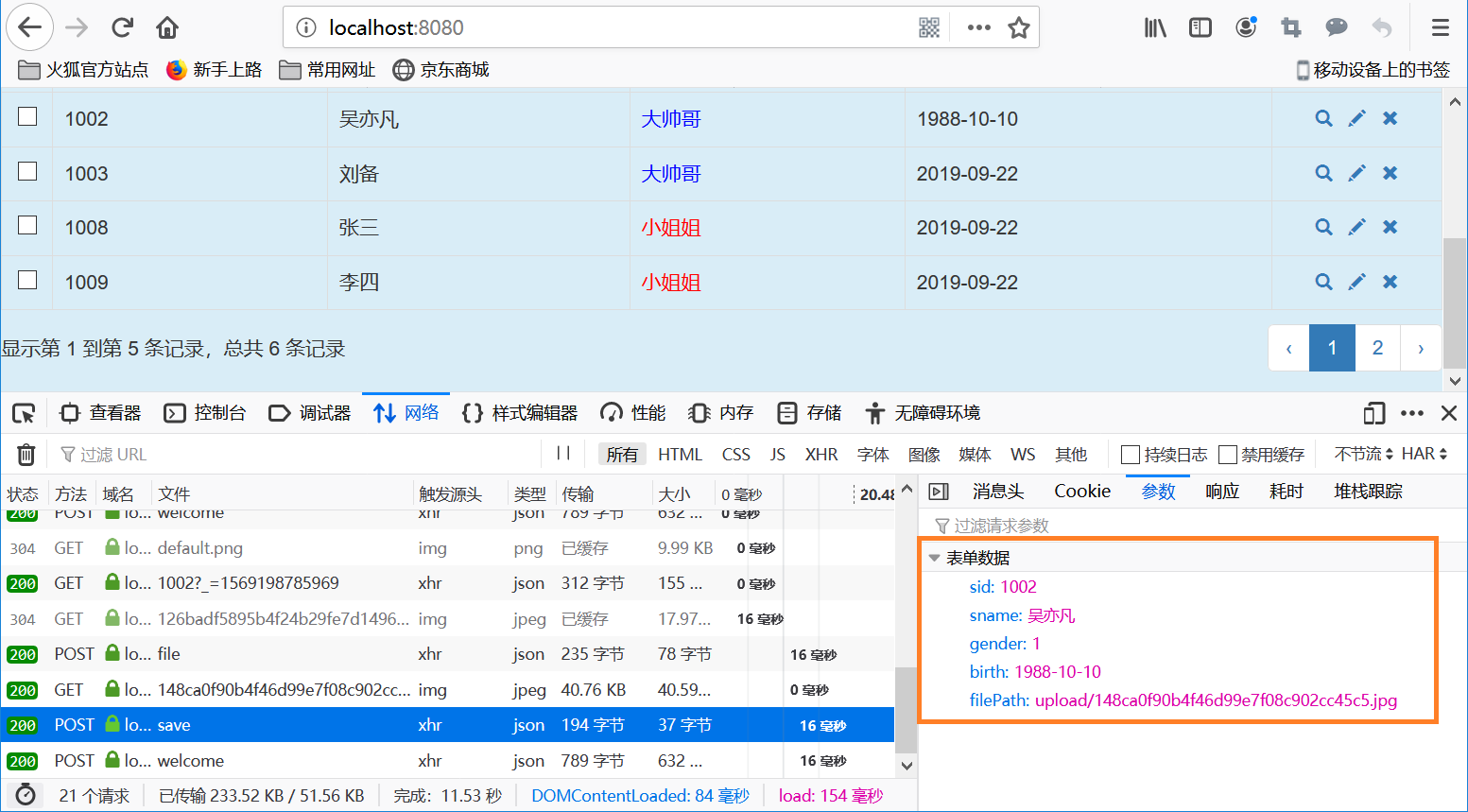Filter requests by HTML type
1468x812 pixels.
[680, 455]
